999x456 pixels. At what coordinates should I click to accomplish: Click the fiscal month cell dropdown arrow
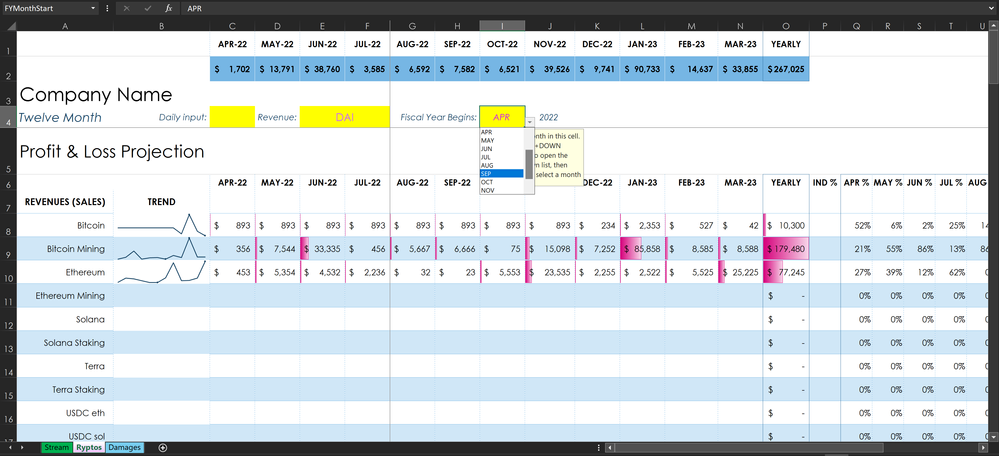(x=530, y=121)
